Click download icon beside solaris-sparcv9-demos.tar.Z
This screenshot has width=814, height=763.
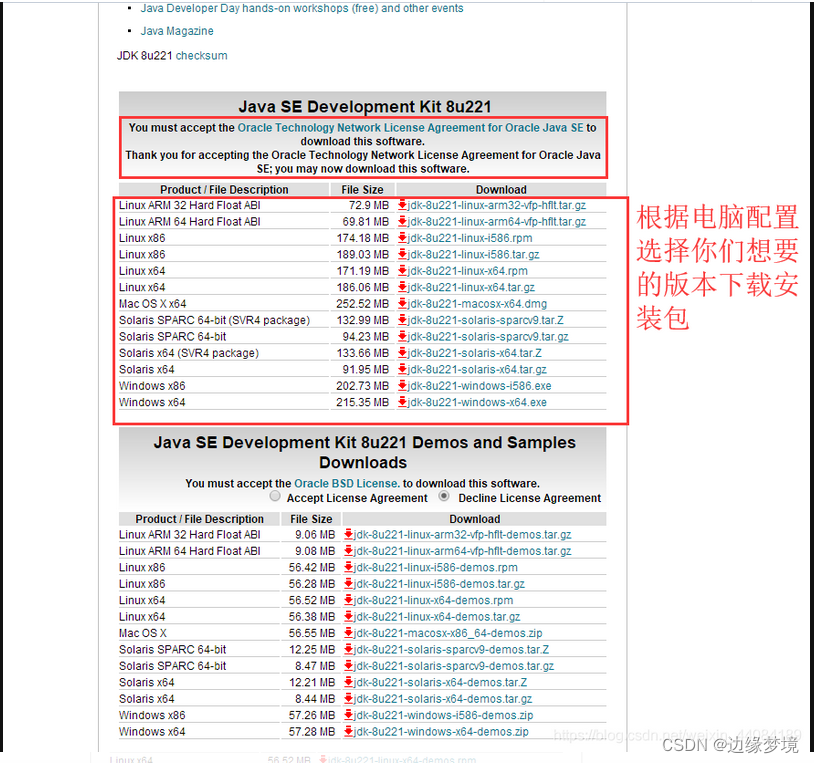(348, 650)
